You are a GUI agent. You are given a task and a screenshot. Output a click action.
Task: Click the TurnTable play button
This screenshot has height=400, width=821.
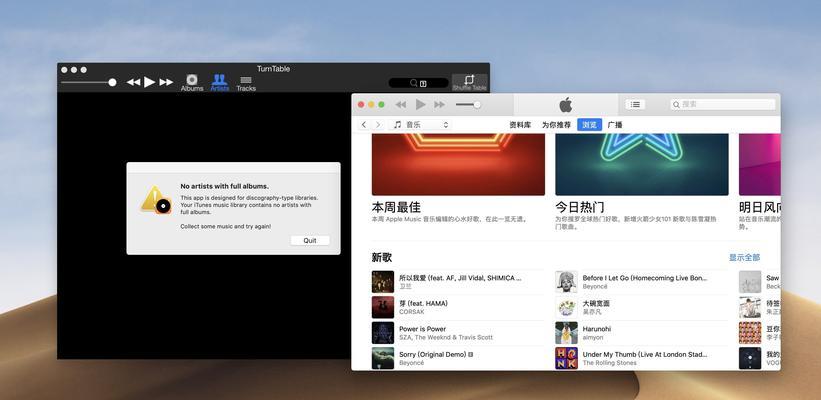150,82
